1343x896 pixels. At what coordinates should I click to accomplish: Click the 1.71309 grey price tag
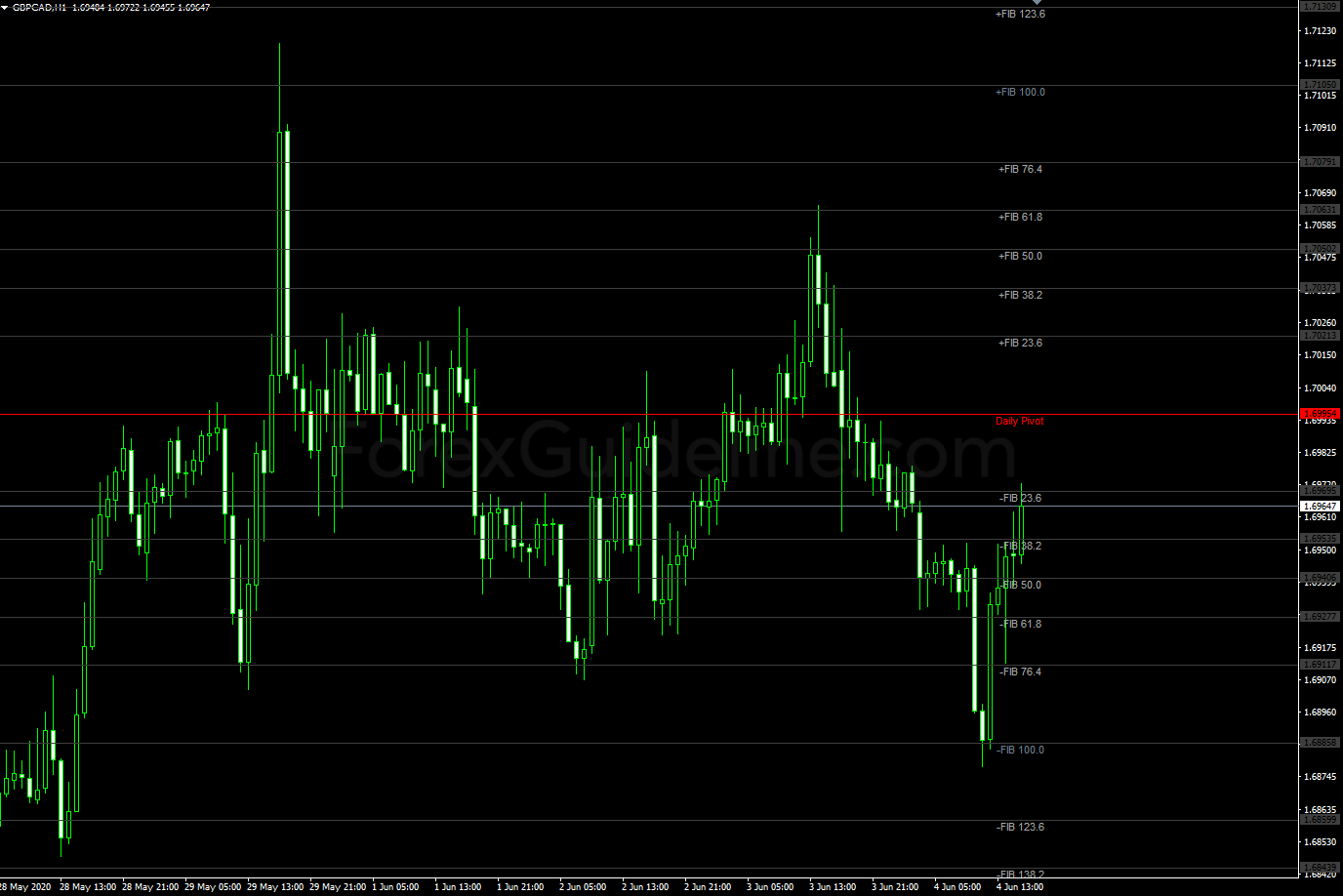tap(1321, 7)
